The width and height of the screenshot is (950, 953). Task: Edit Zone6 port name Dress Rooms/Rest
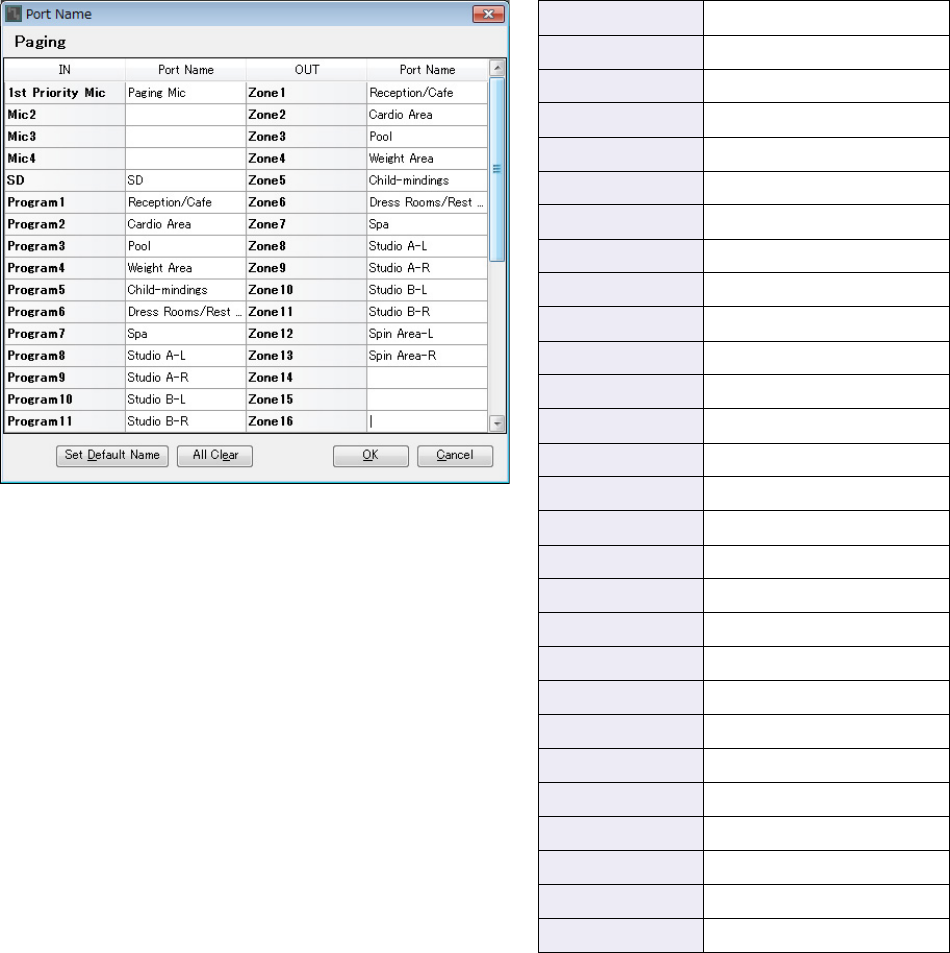tap(427, 202)
